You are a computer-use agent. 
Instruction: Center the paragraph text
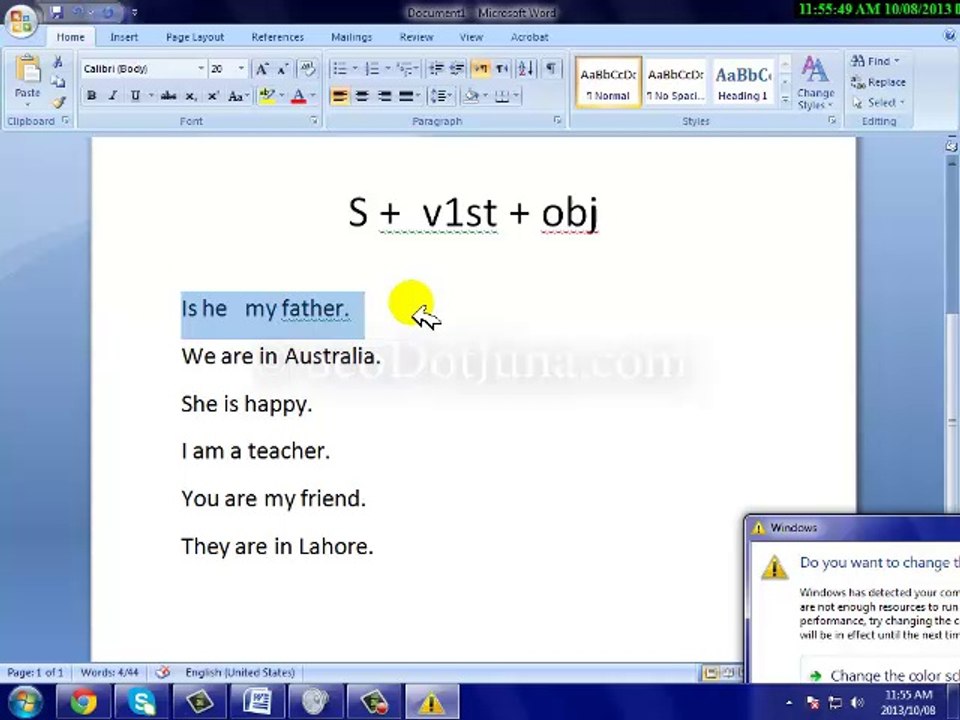tap(362, 96)
